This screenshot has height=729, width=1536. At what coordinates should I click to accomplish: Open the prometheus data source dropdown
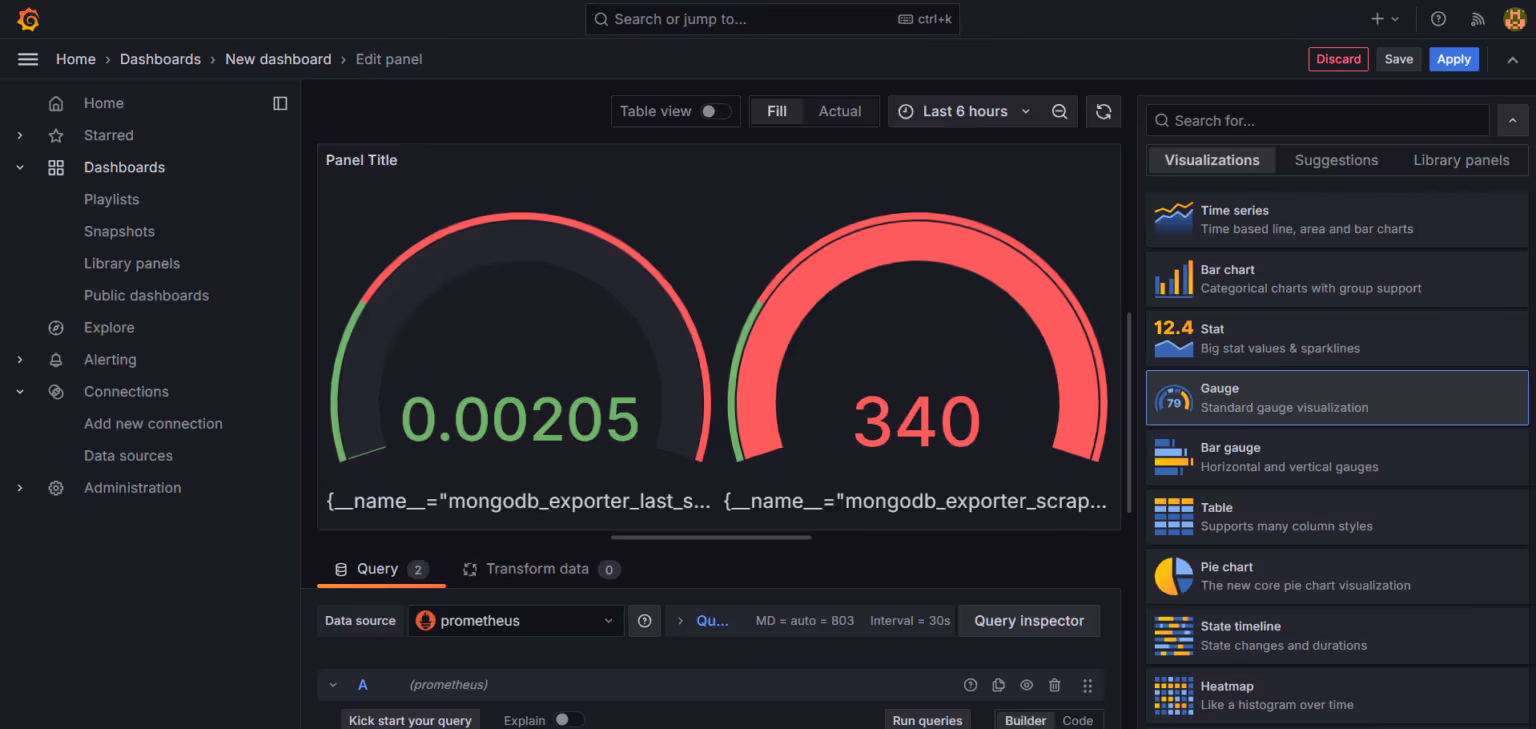[515, 621]
